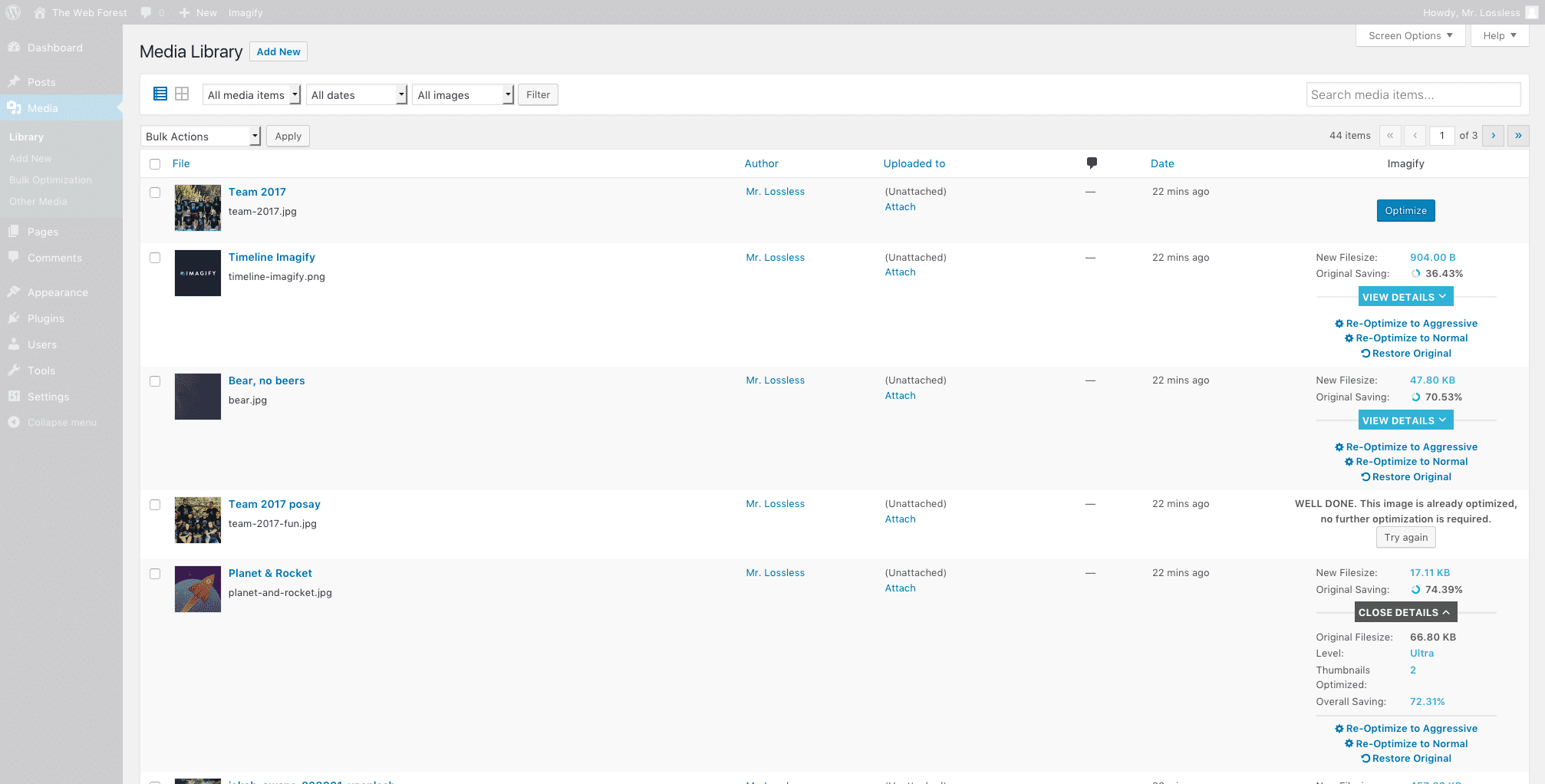Click the Plugins sidebar icon

click(14, 318)
